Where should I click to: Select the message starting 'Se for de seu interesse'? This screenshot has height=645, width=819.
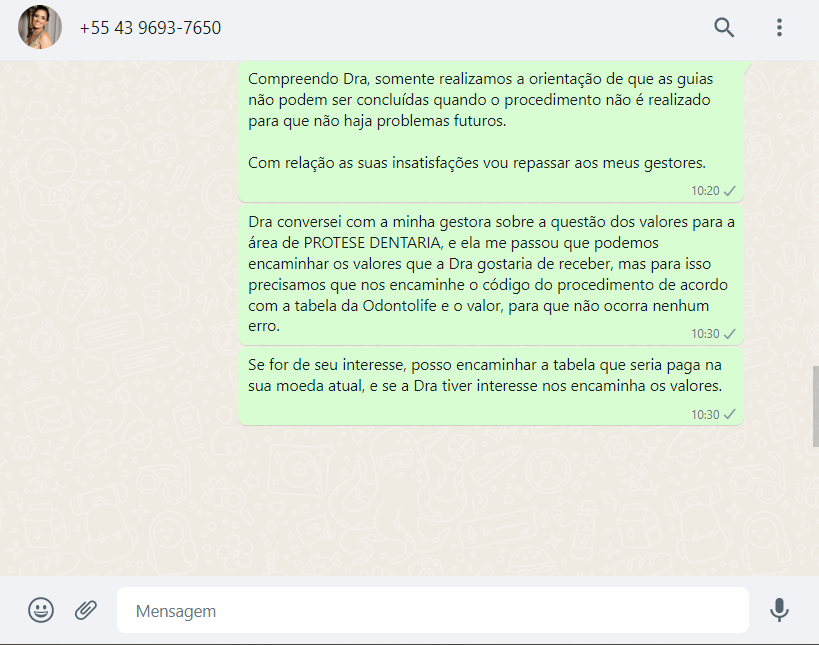coord(490,386)
